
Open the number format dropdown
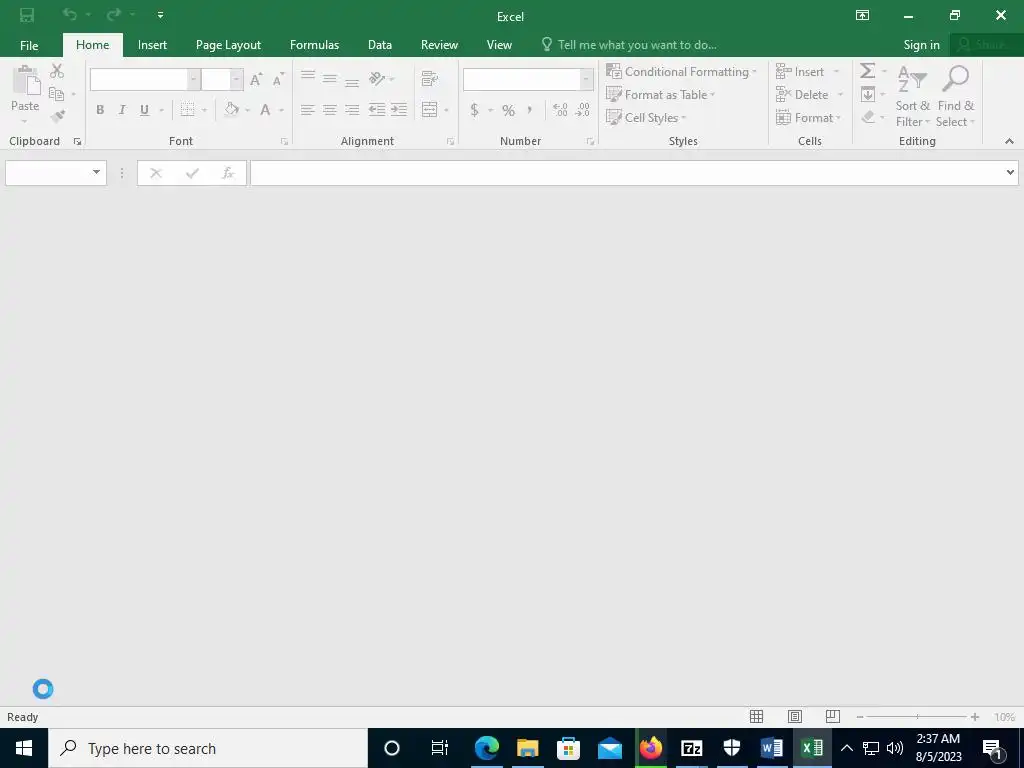[x=586, y=79]
